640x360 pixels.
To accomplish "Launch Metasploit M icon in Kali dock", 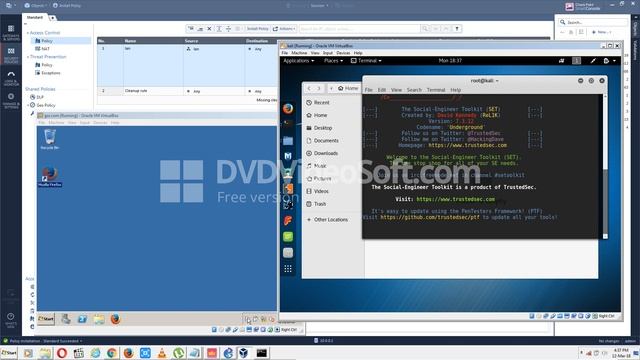I will [288, 156].
